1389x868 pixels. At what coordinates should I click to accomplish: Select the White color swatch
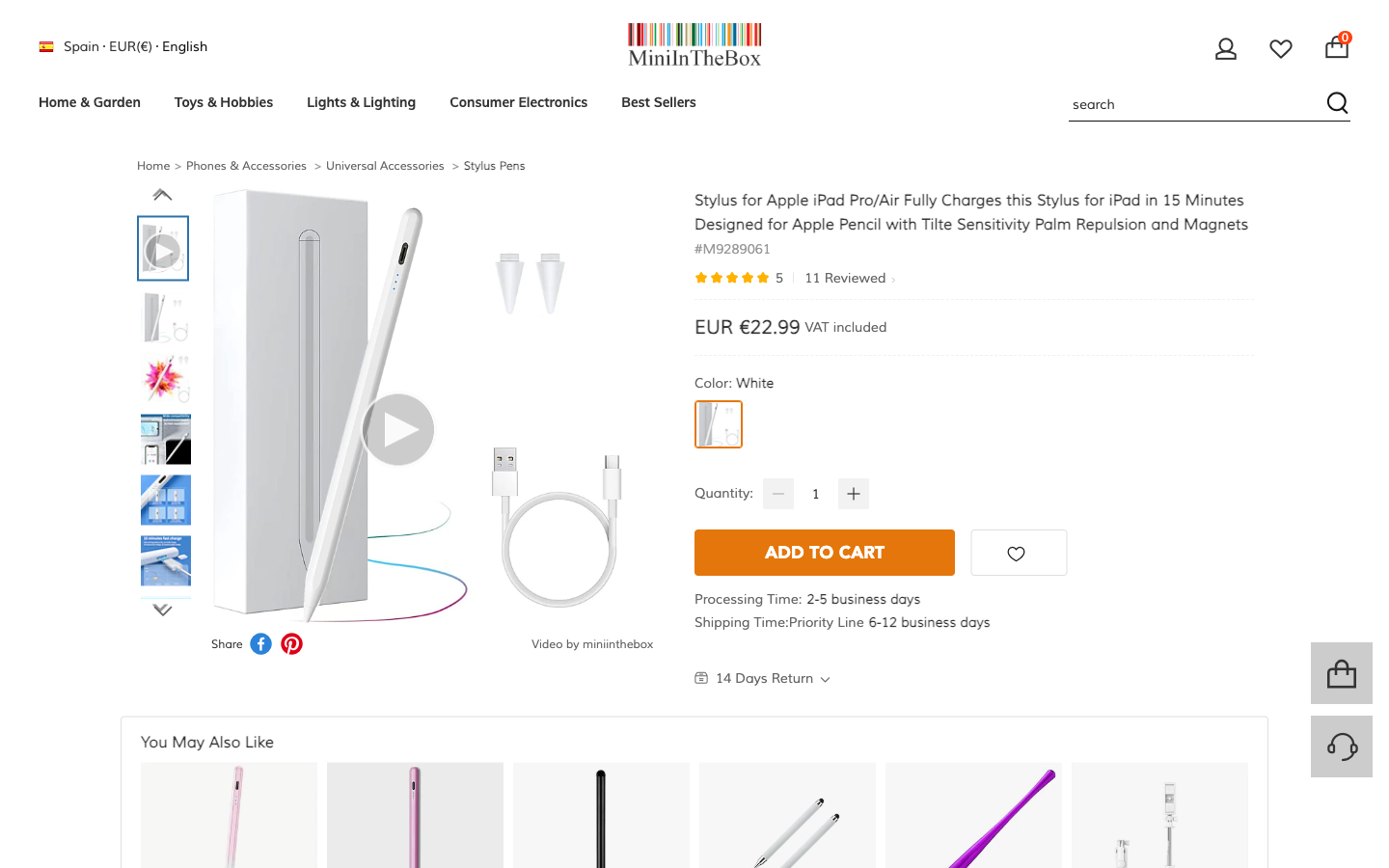coord(719,424)
